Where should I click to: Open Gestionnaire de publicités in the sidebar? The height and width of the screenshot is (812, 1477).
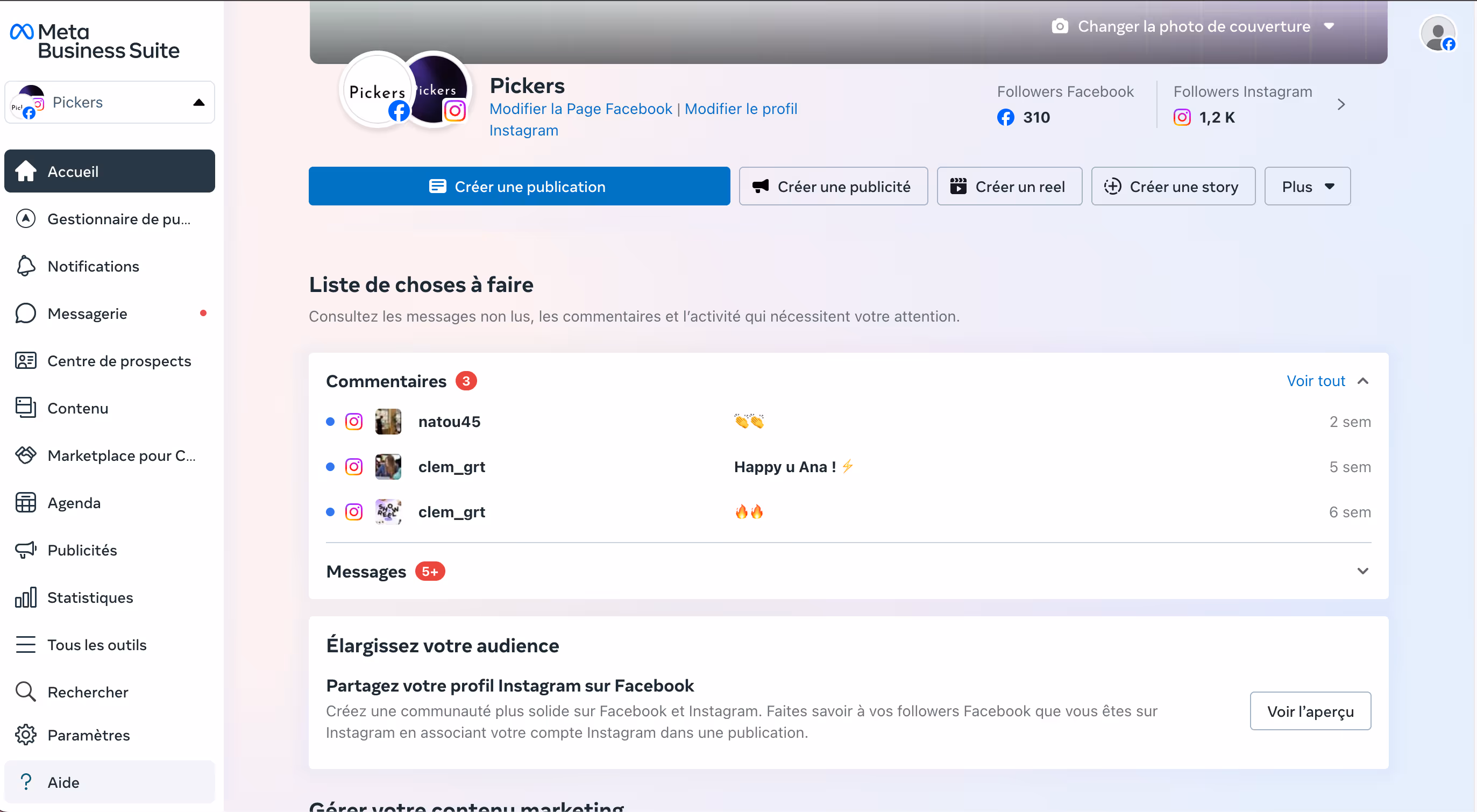110,219
